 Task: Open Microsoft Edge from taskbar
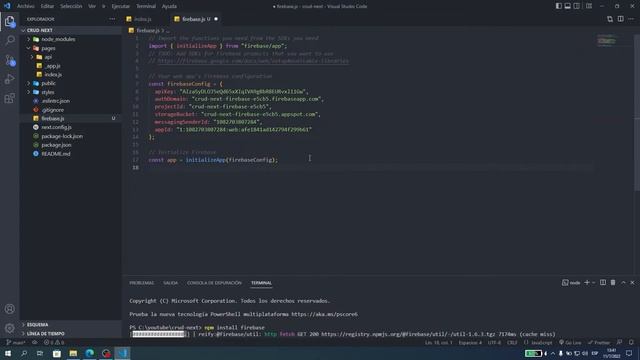(90, 353)
